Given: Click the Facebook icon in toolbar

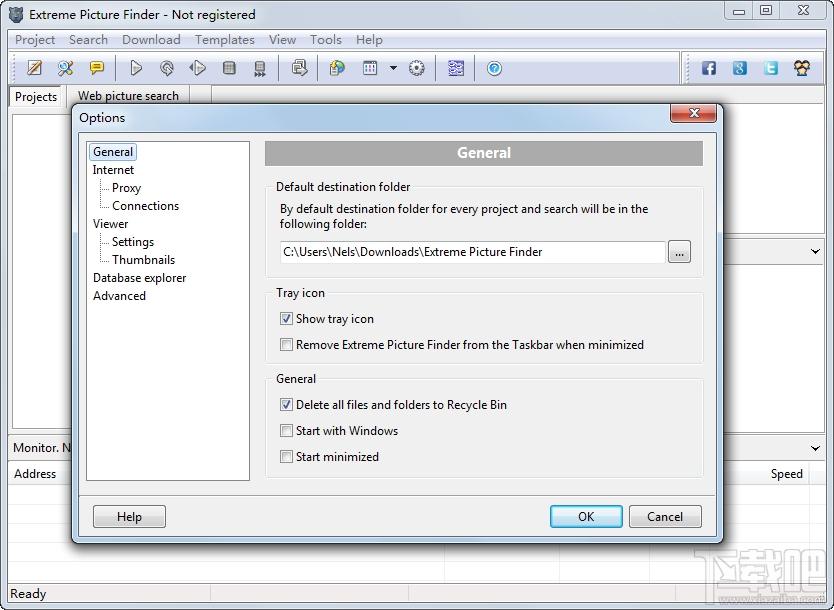Looking at the screenshot, I should point(708,68).
